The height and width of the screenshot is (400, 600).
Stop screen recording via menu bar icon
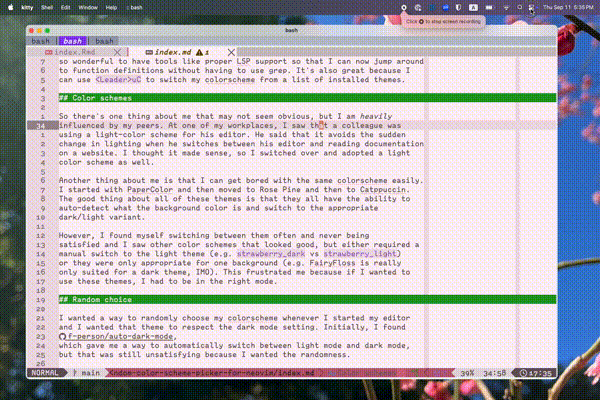404,7
